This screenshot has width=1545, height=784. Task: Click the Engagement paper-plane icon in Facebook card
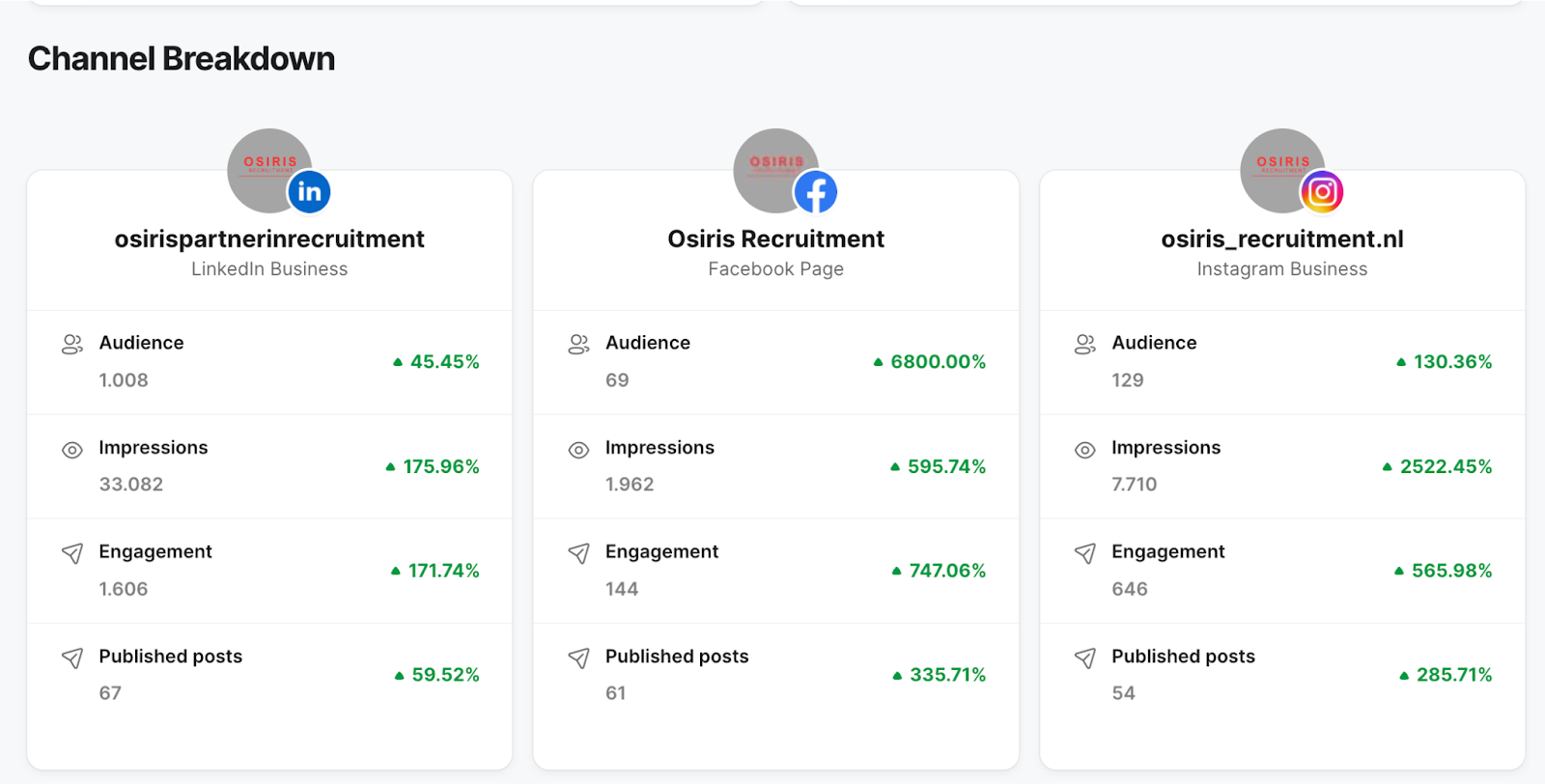(x=578, y=553)
